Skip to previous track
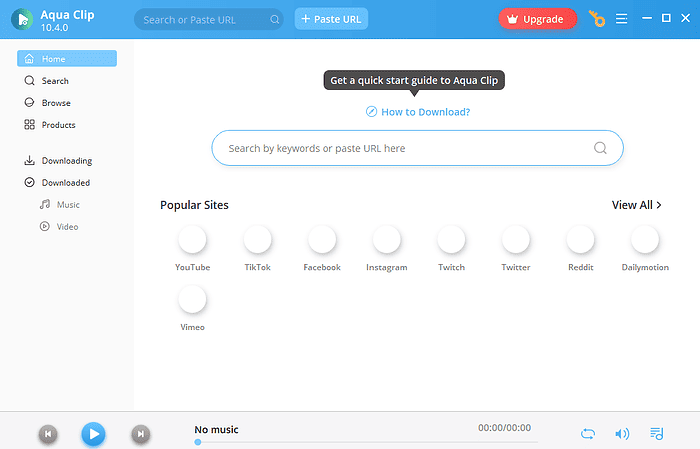Image resolution: width=700 pixels, height=449 pixels. pyautogui.click(x=48, y=434)
